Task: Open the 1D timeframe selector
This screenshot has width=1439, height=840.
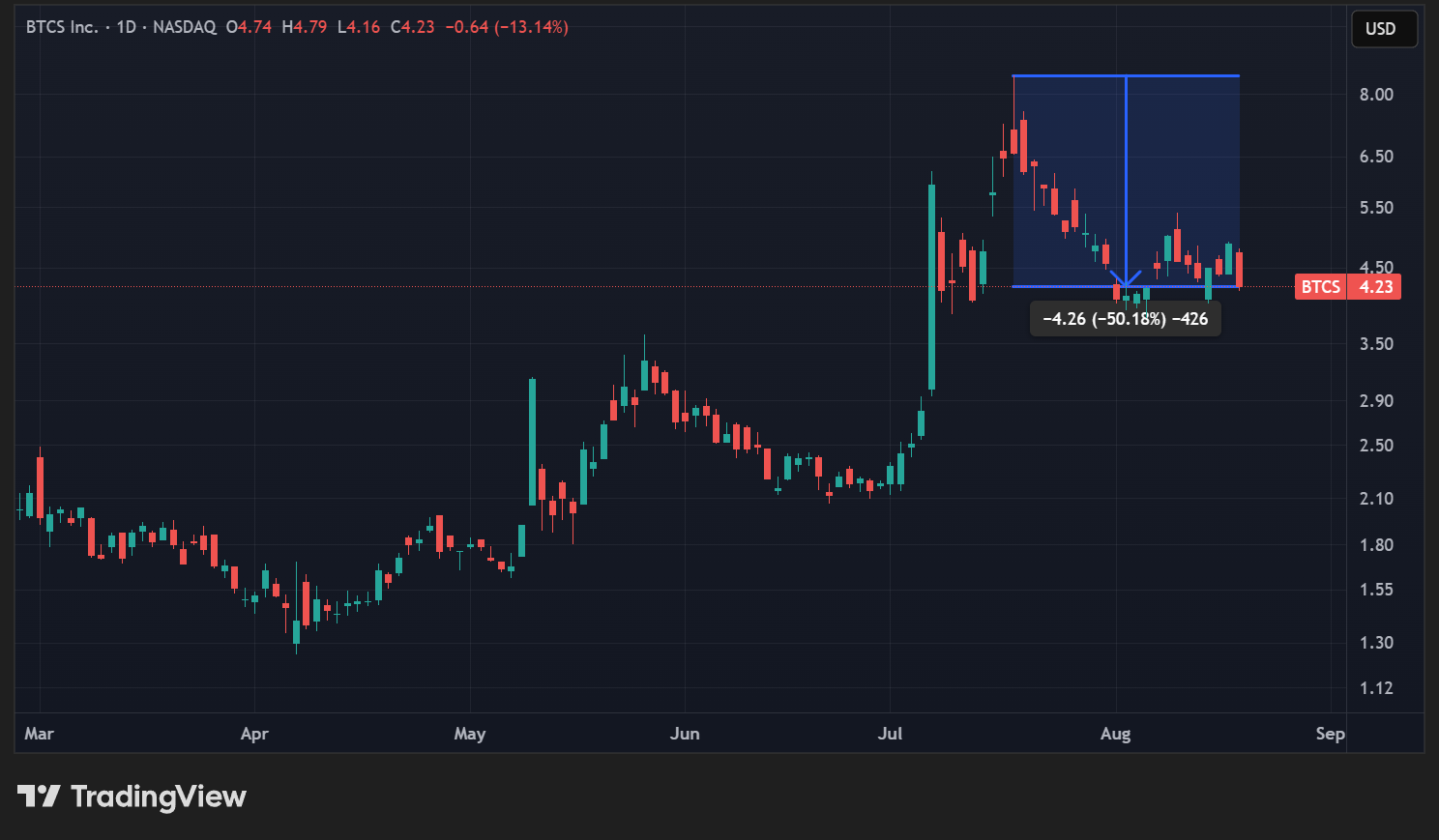Action: click(127, 27)
